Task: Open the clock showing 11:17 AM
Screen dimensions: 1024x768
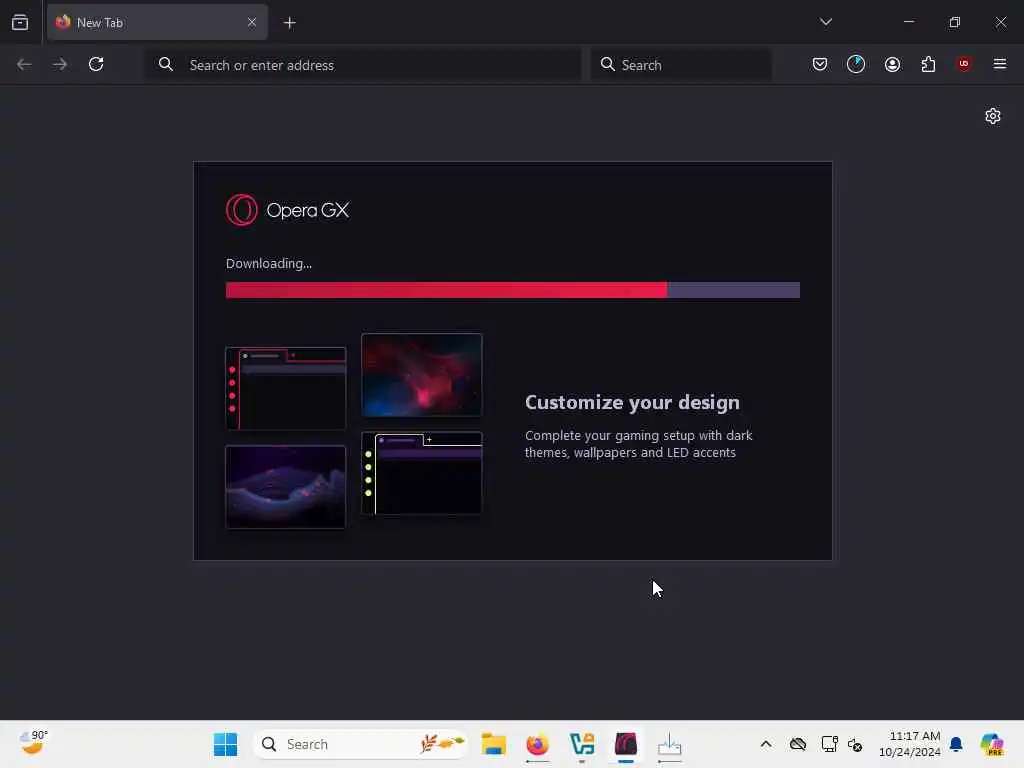Action: (x=909, y=744)
